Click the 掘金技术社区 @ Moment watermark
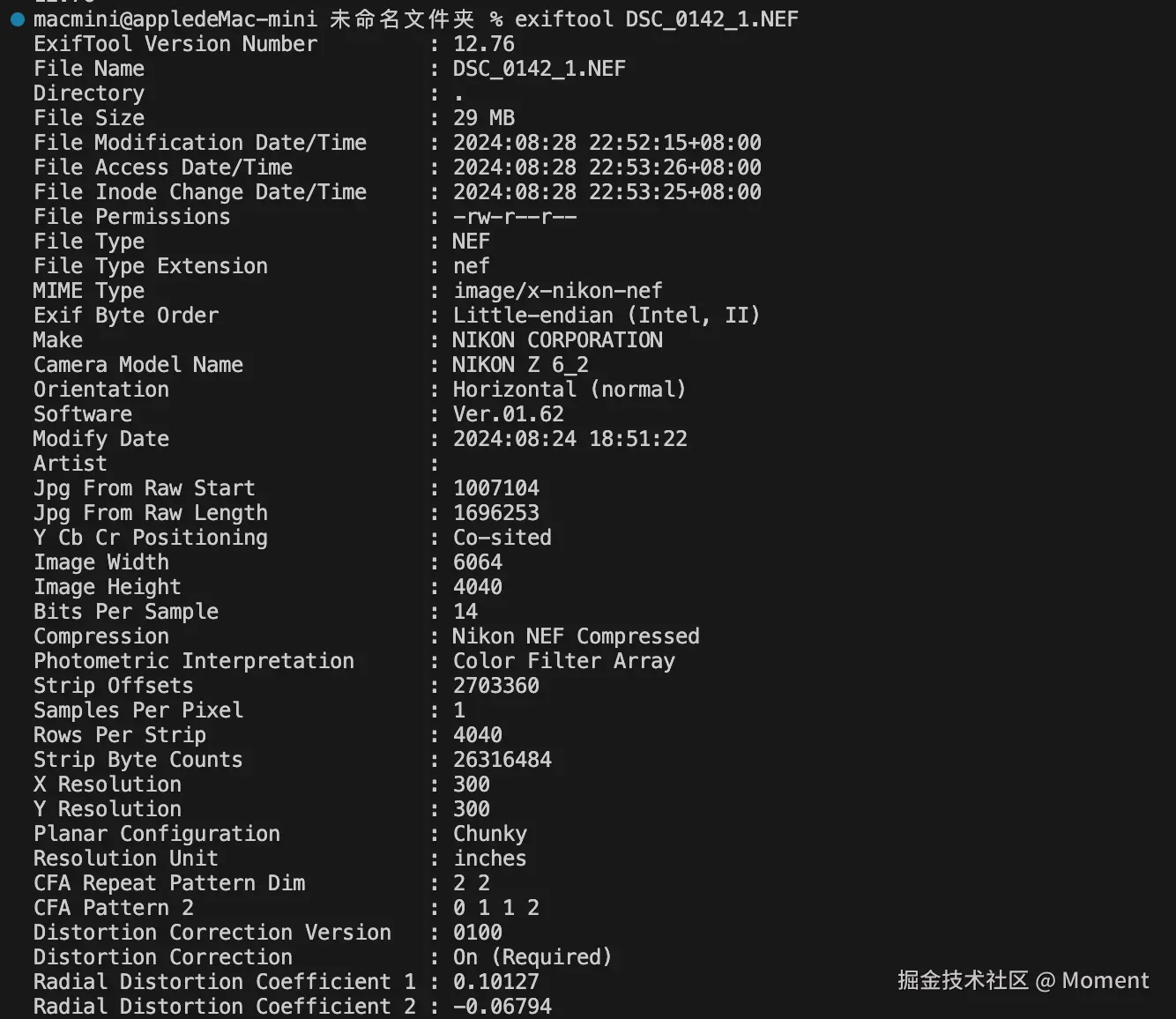 (1023, 980)
